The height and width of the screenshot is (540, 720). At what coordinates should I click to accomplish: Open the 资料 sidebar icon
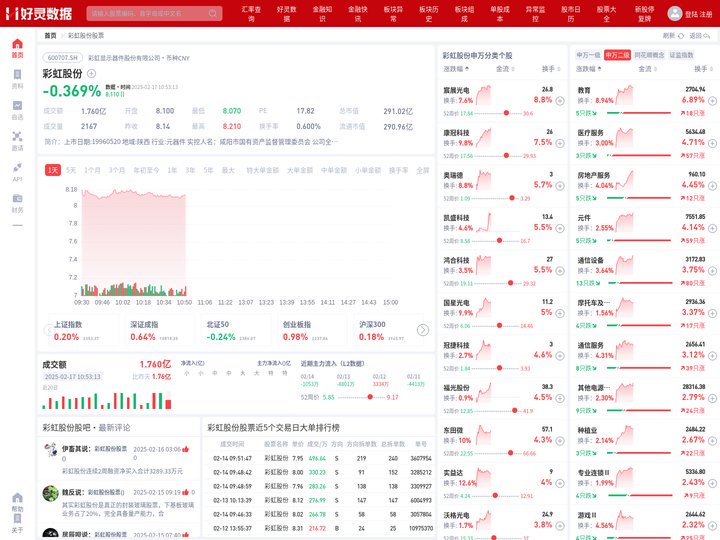17,75
